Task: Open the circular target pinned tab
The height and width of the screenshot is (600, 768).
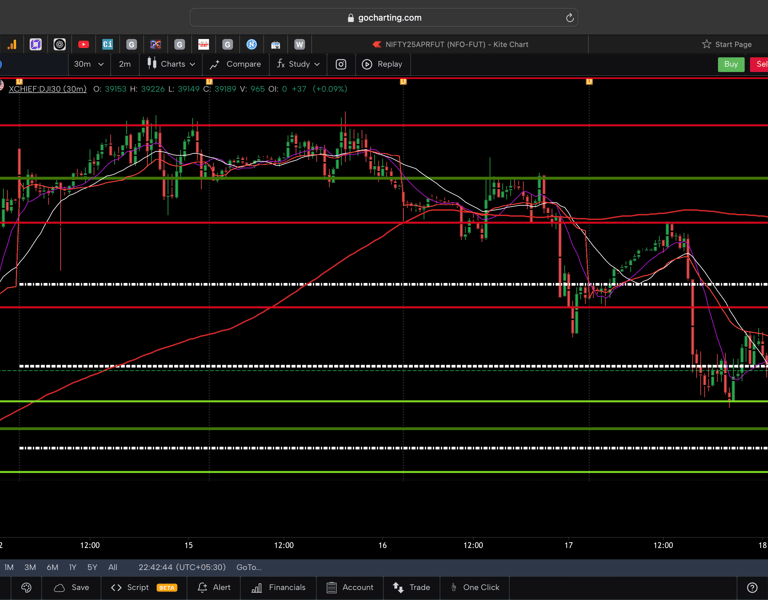Action: click(x=59, y=45)
